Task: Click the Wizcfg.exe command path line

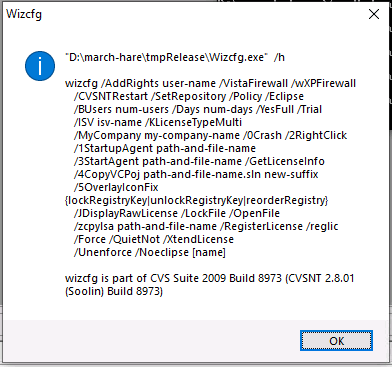Action: [175, 57]
